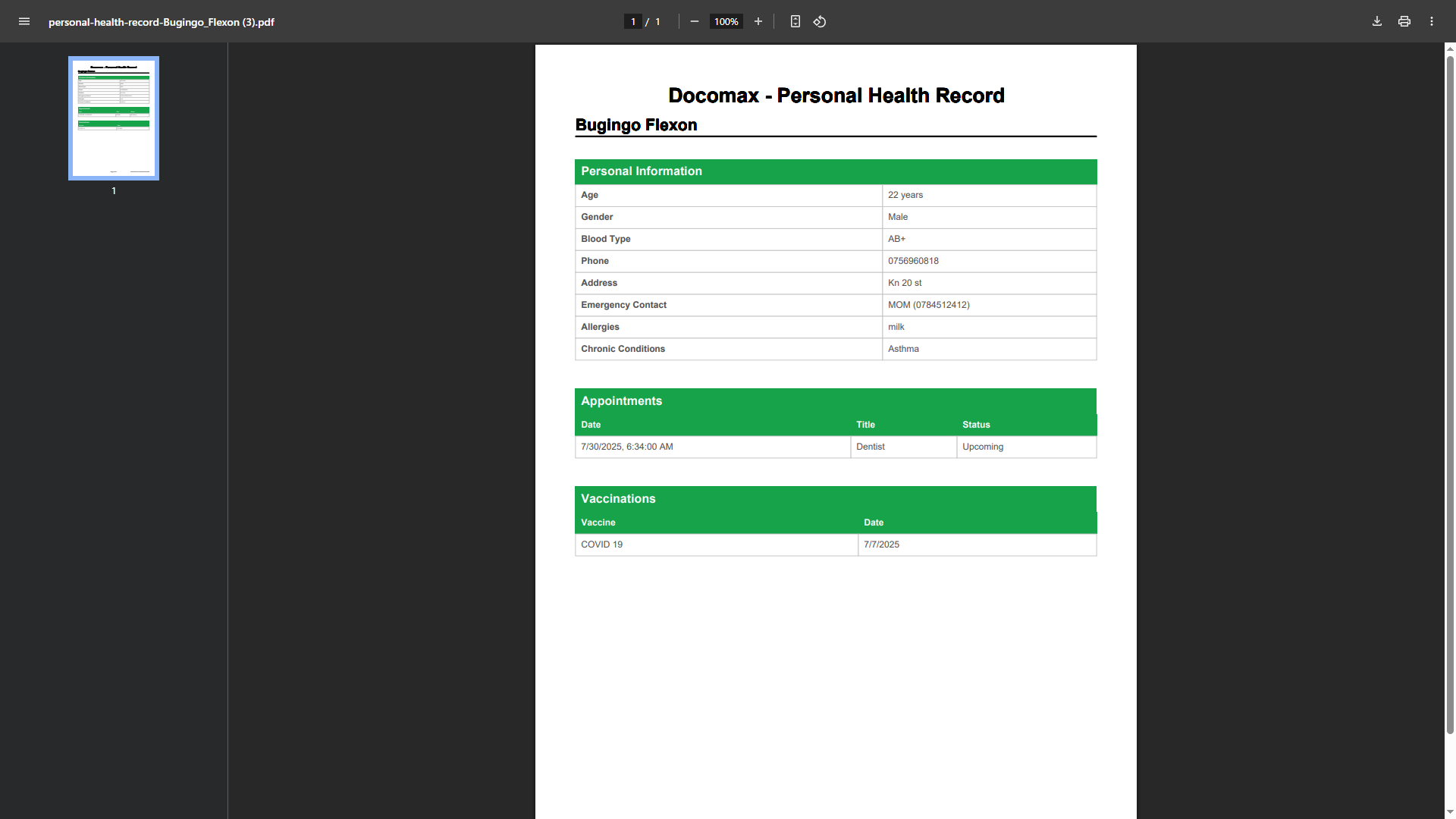
Task: Click the page number input field
Action: coord(633,21)
